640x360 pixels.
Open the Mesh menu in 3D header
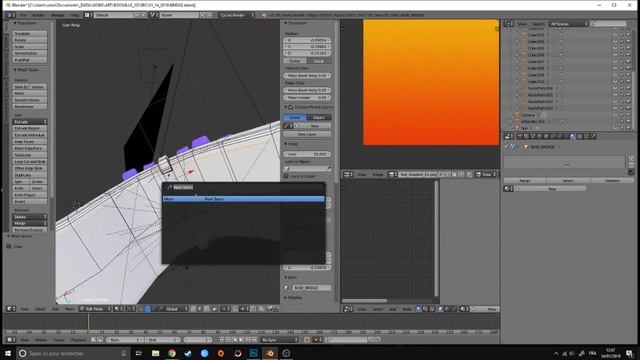(x=69, y=309)
